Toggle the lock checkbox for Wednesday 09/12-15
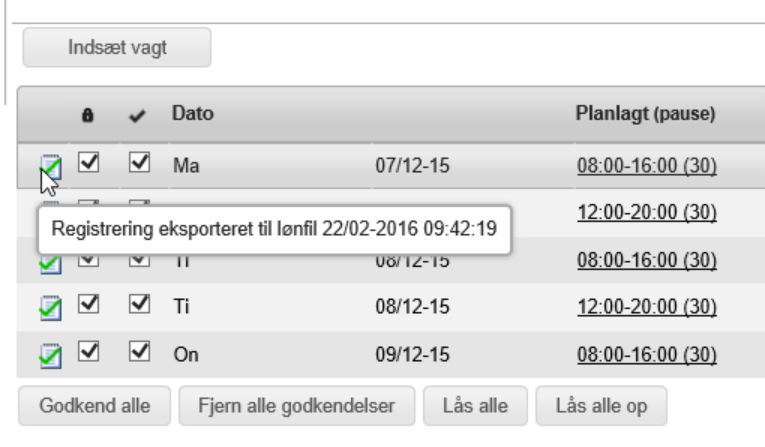This screenshot has width=765, height=447. pyautogui.click(x=89, y=350)
